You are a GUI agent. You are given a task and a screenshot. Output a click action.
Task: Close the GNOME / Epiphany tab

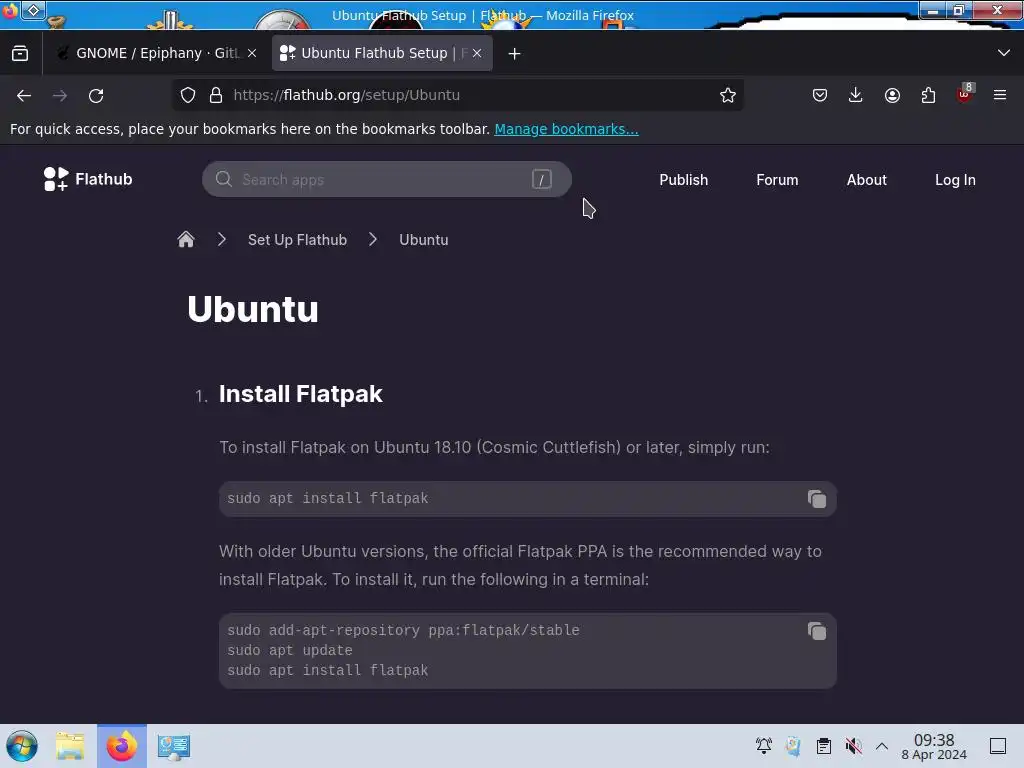[x=252, y=54]
